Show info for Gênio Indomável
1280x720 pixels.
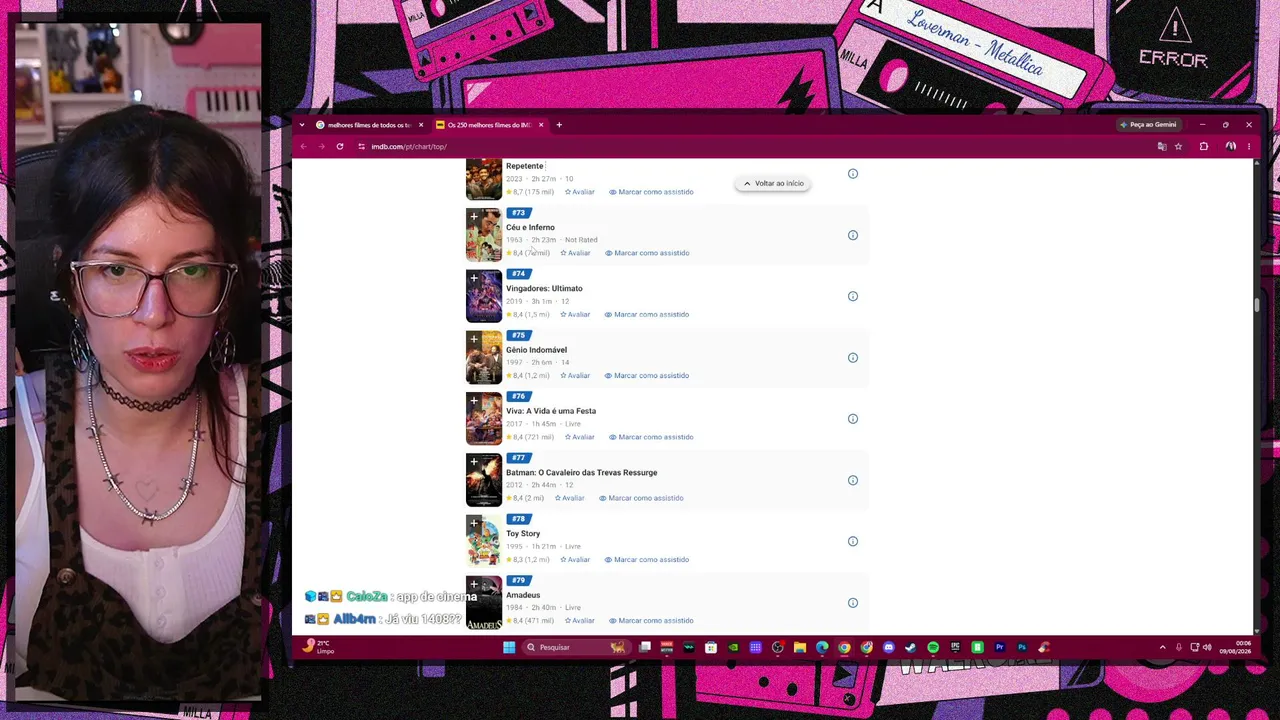(x=853, y=357)
